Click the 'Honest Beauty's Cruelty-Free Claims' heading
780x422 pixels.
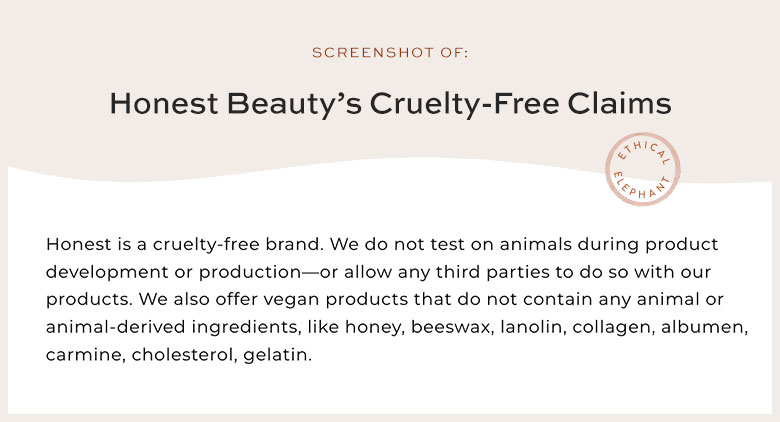pyautogui.click(x=390, y=104)
